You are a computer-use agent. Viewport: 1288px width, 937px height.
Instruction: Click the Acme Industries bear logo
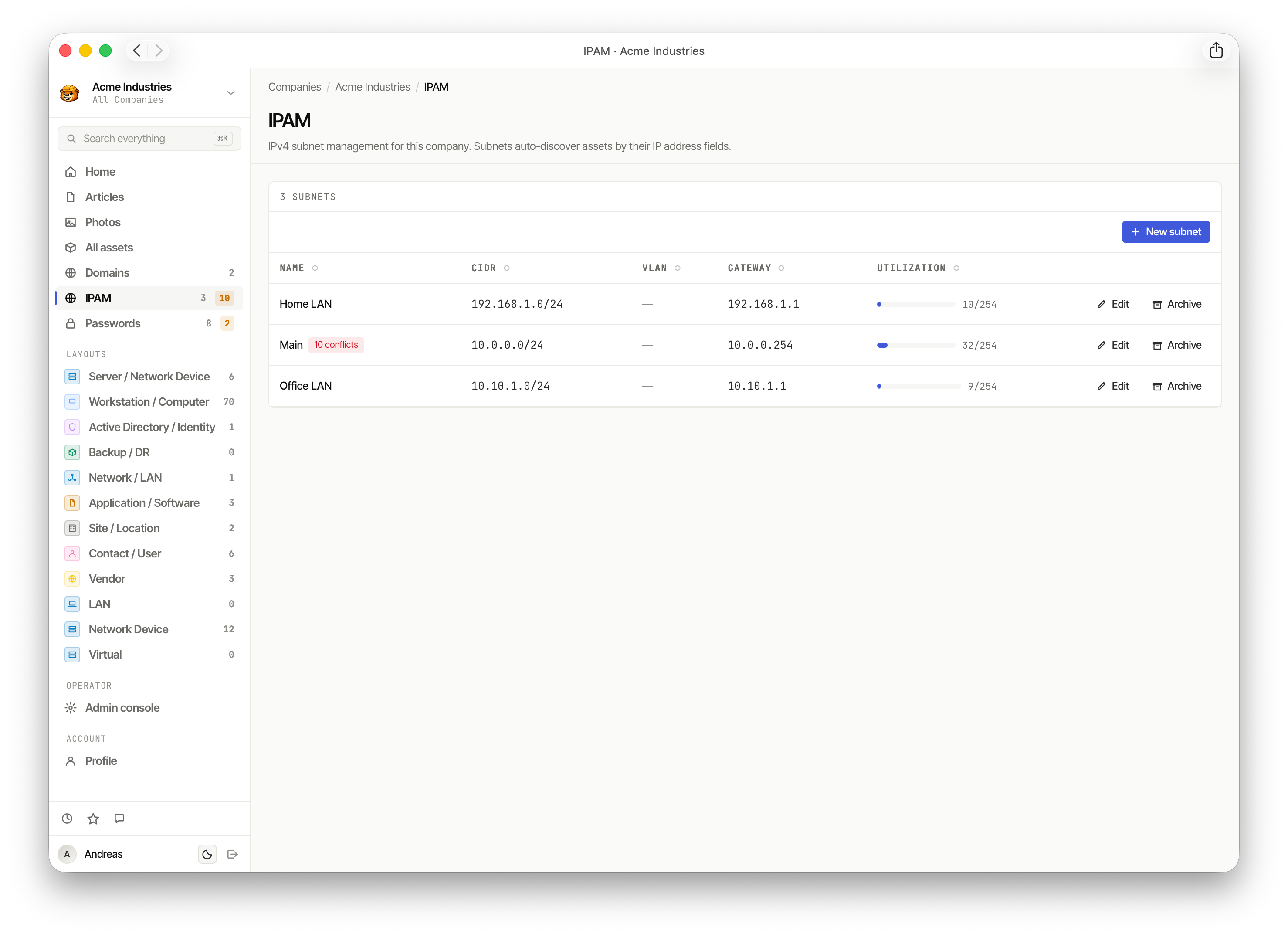pyautogui.click(x=70, y=92)
